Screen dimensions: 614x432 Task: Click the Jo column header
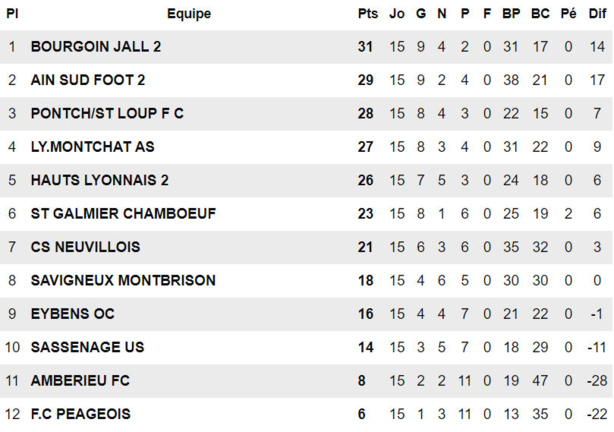[397, 14]
